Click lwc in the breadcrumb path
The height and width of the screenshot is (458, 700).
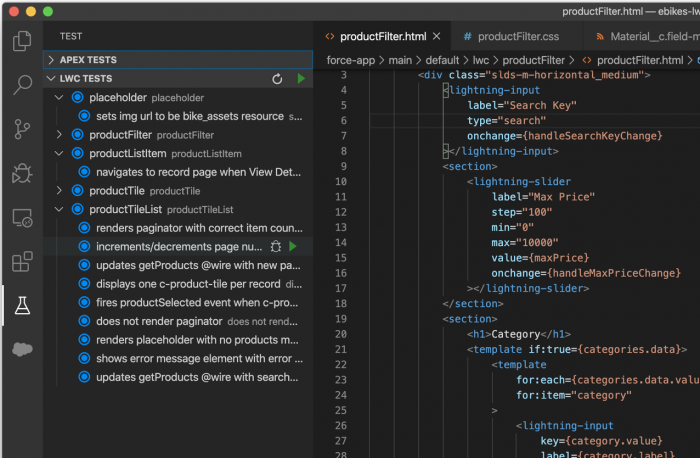tap(481, 60)
